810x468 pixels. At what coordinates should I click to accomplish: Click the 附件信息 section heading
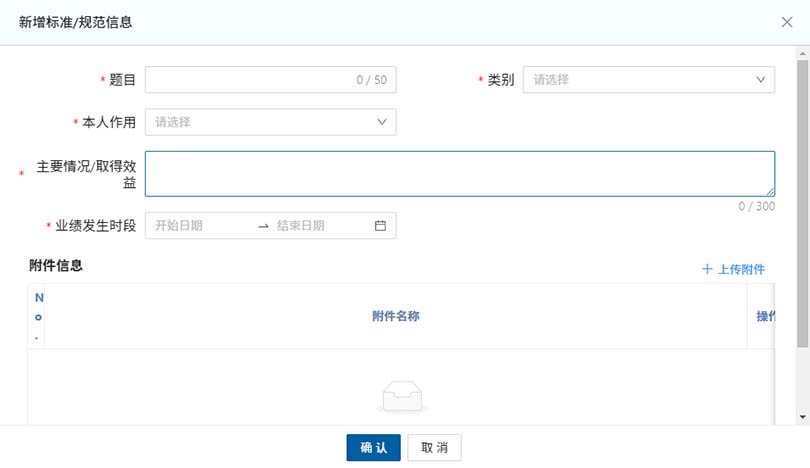56,265
